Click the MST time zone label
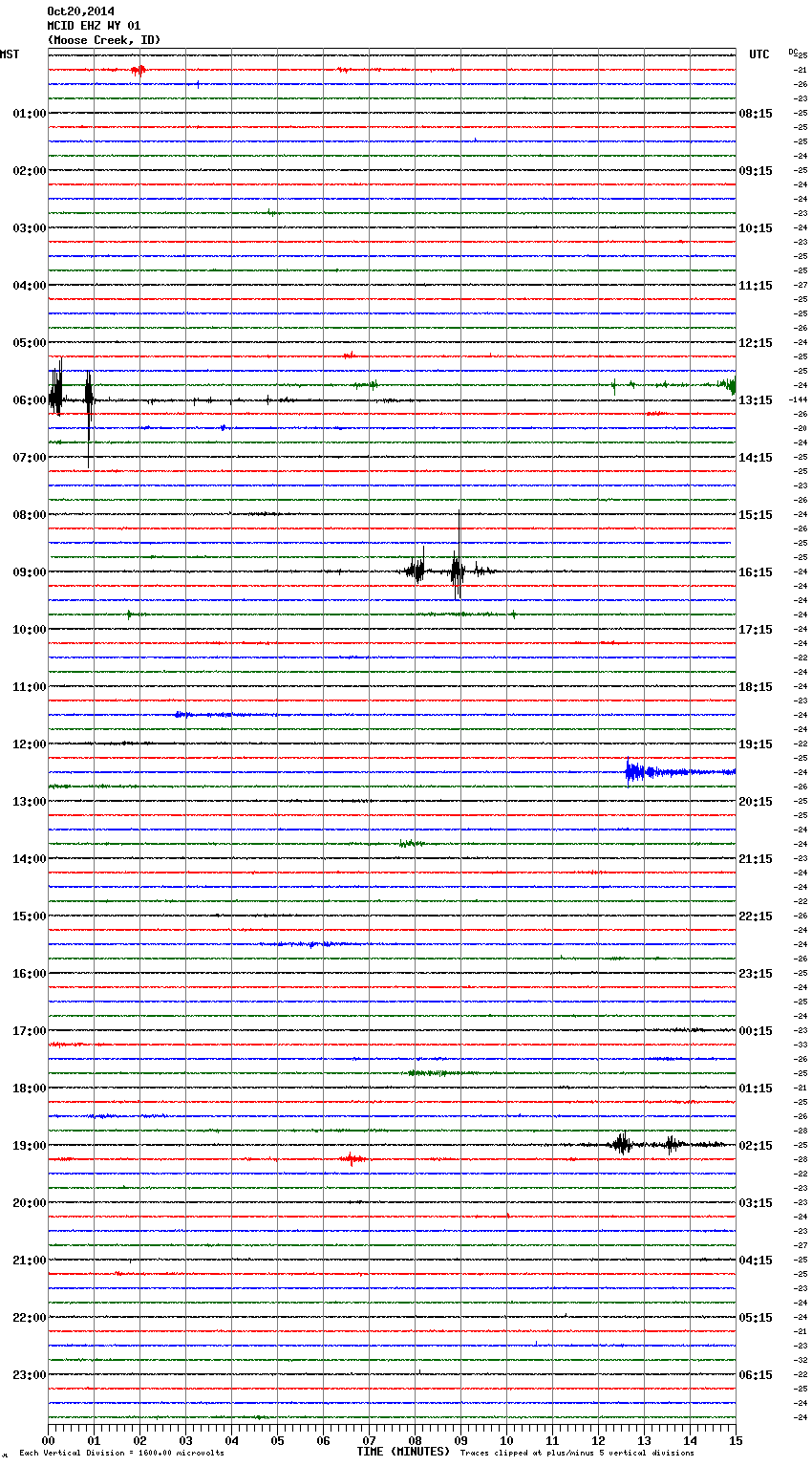 [10, 54]
